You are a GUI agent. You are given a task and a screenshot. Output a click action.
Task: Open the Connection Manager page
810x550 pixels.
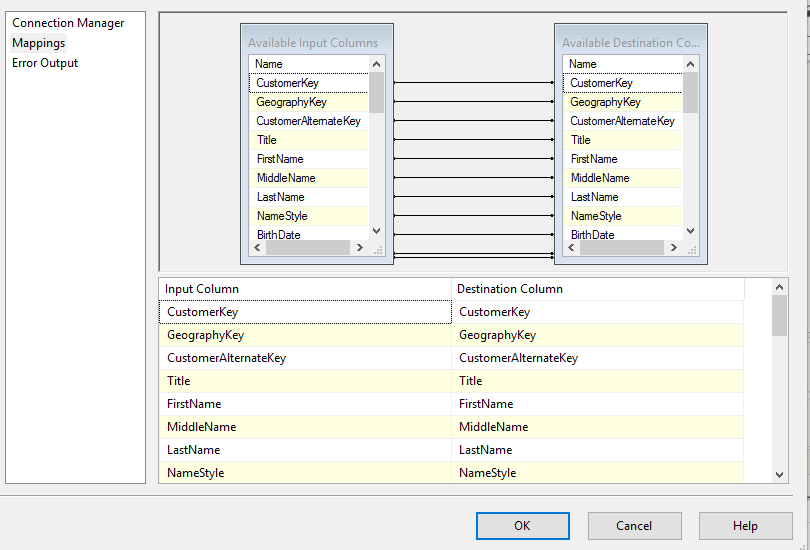click(68, 23)
